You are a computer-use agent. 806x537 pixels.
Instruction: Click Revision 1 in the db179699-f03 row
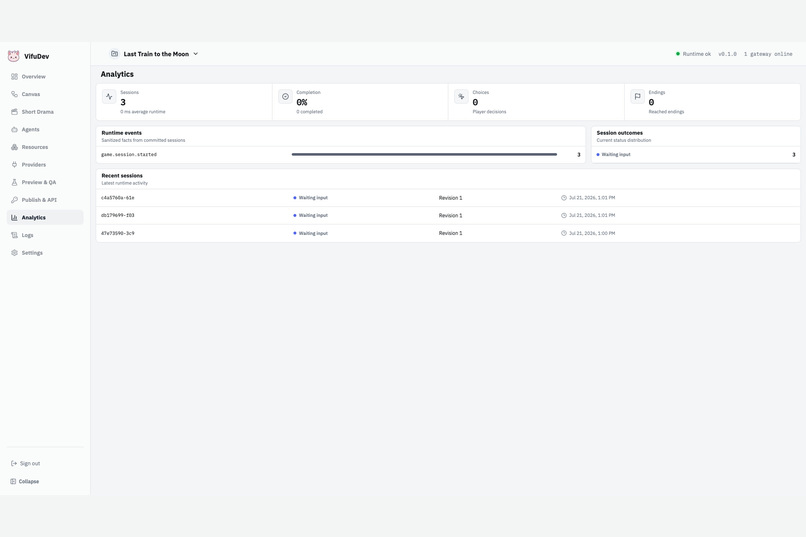coord(450,215)
